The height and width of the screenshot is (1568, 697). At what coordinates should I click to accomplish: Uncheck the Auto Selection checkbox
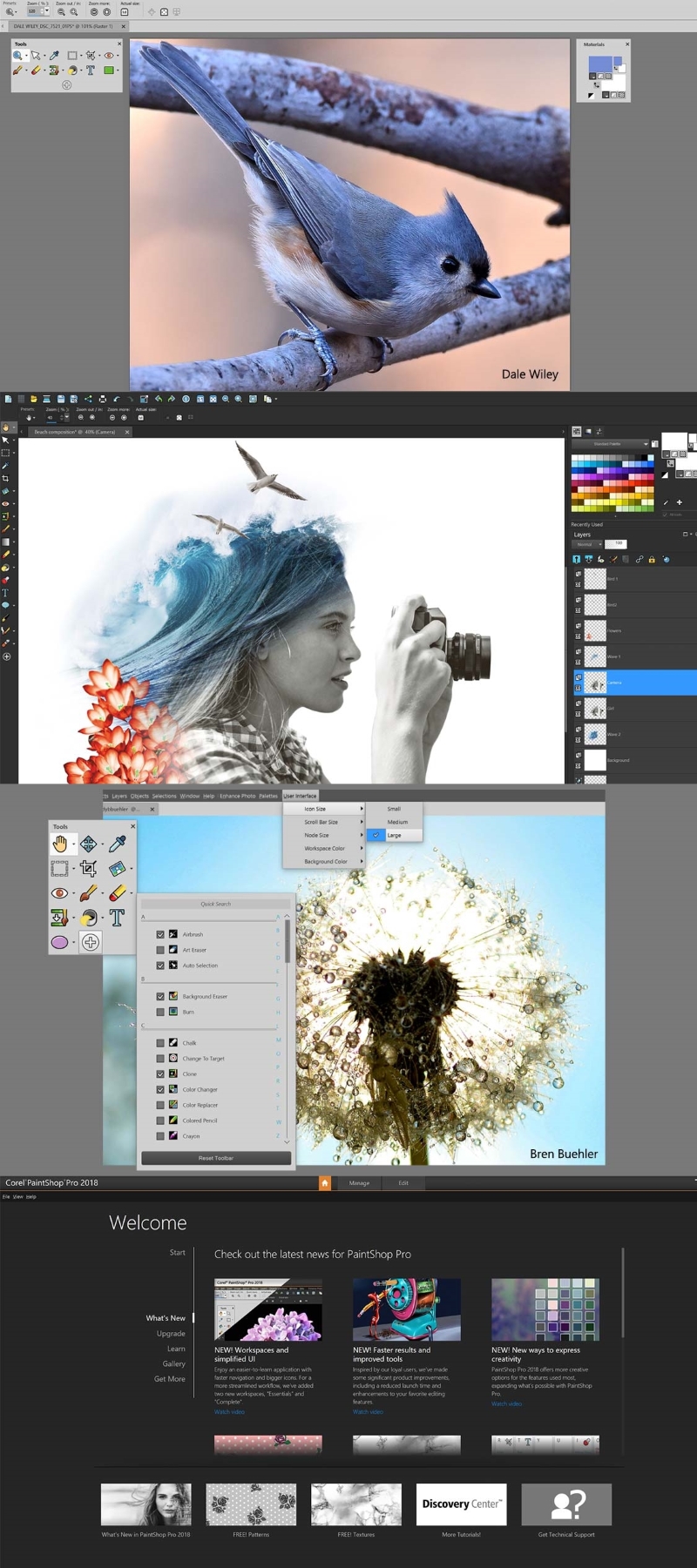click(x=160, y=966)
